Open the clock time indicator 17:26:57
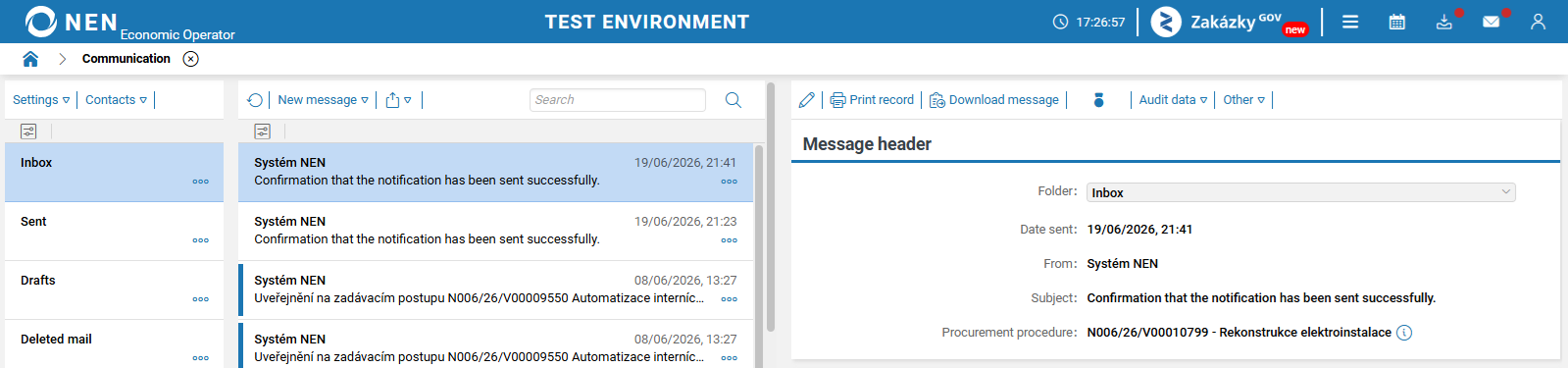Screen dimensions: 1568x368 (x=1088, y=22)
